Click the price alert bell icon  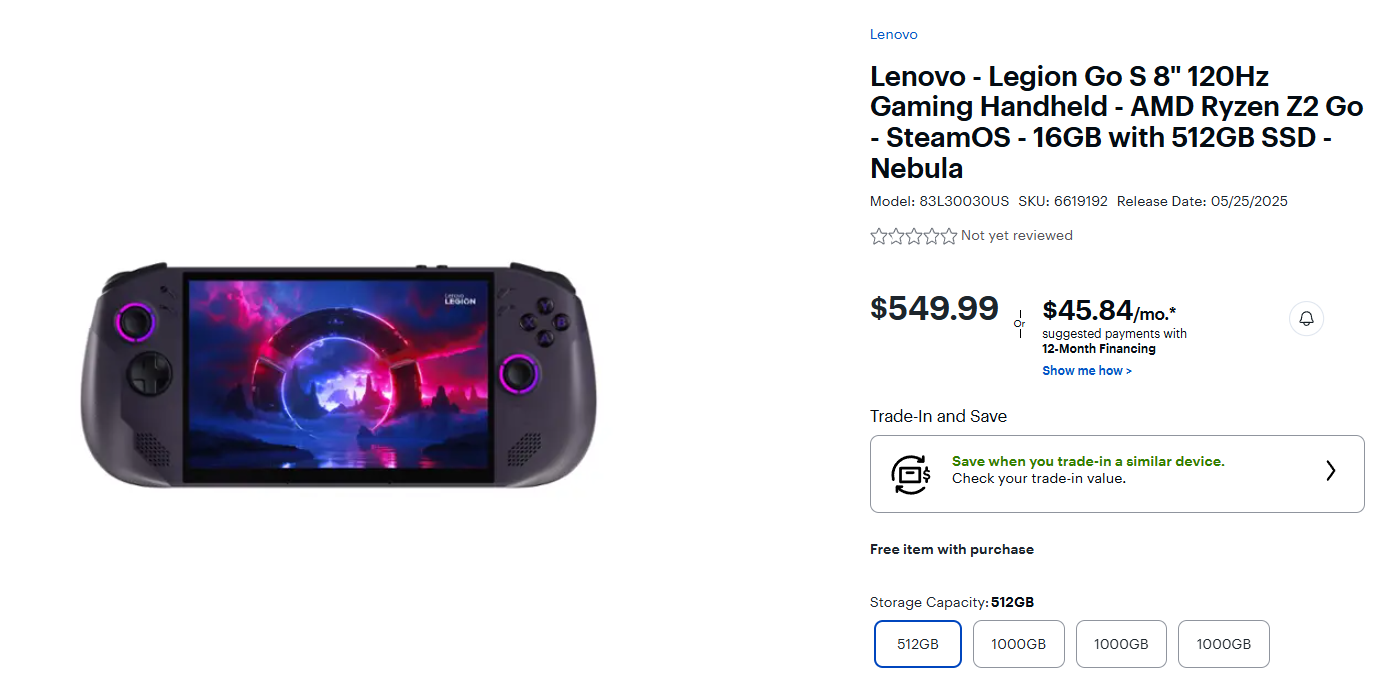tap(1306, 318)
